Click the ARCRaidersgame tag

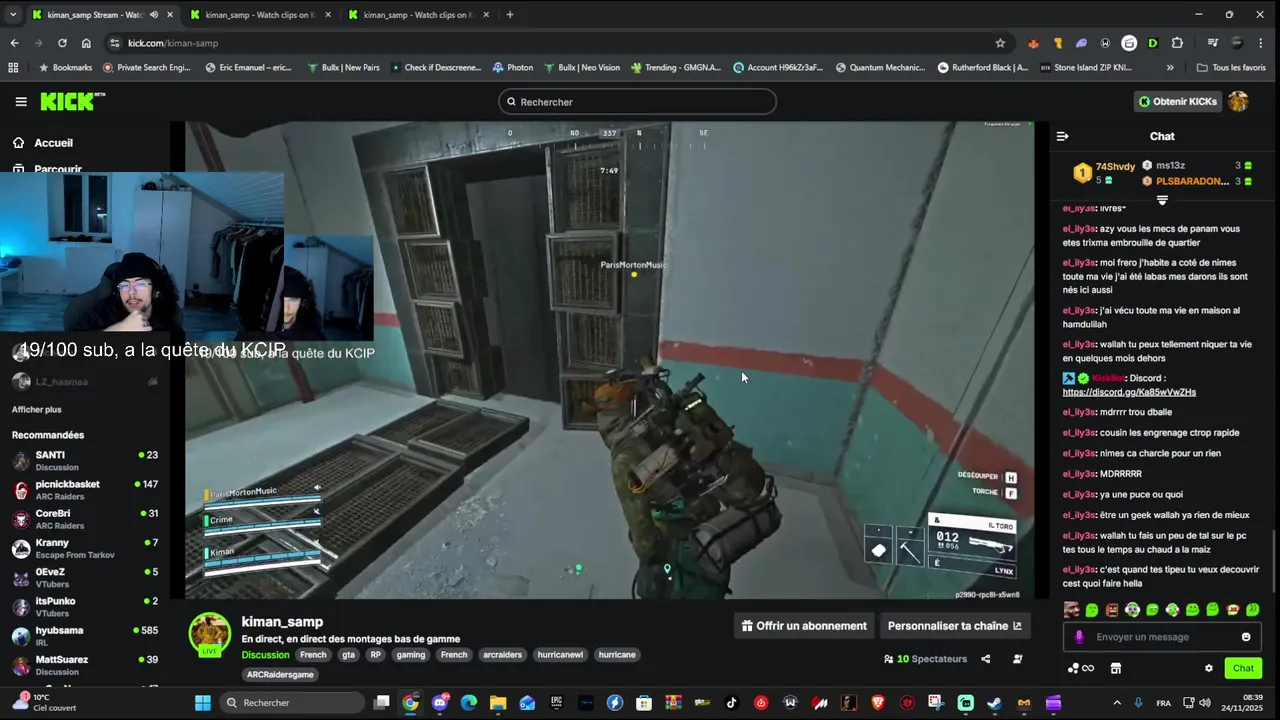click(x=280, y=674)
